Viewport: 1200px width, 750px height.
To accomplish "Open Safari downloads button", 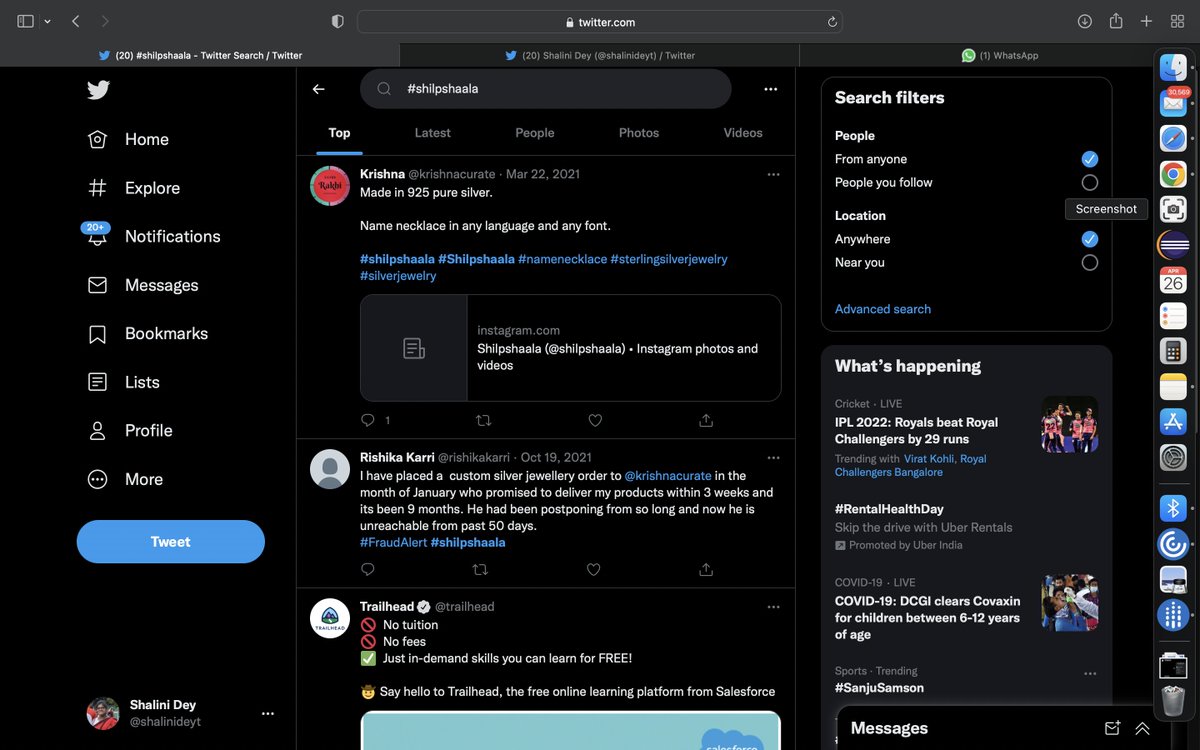I will pyautogui.click(x=1085, y=21).
